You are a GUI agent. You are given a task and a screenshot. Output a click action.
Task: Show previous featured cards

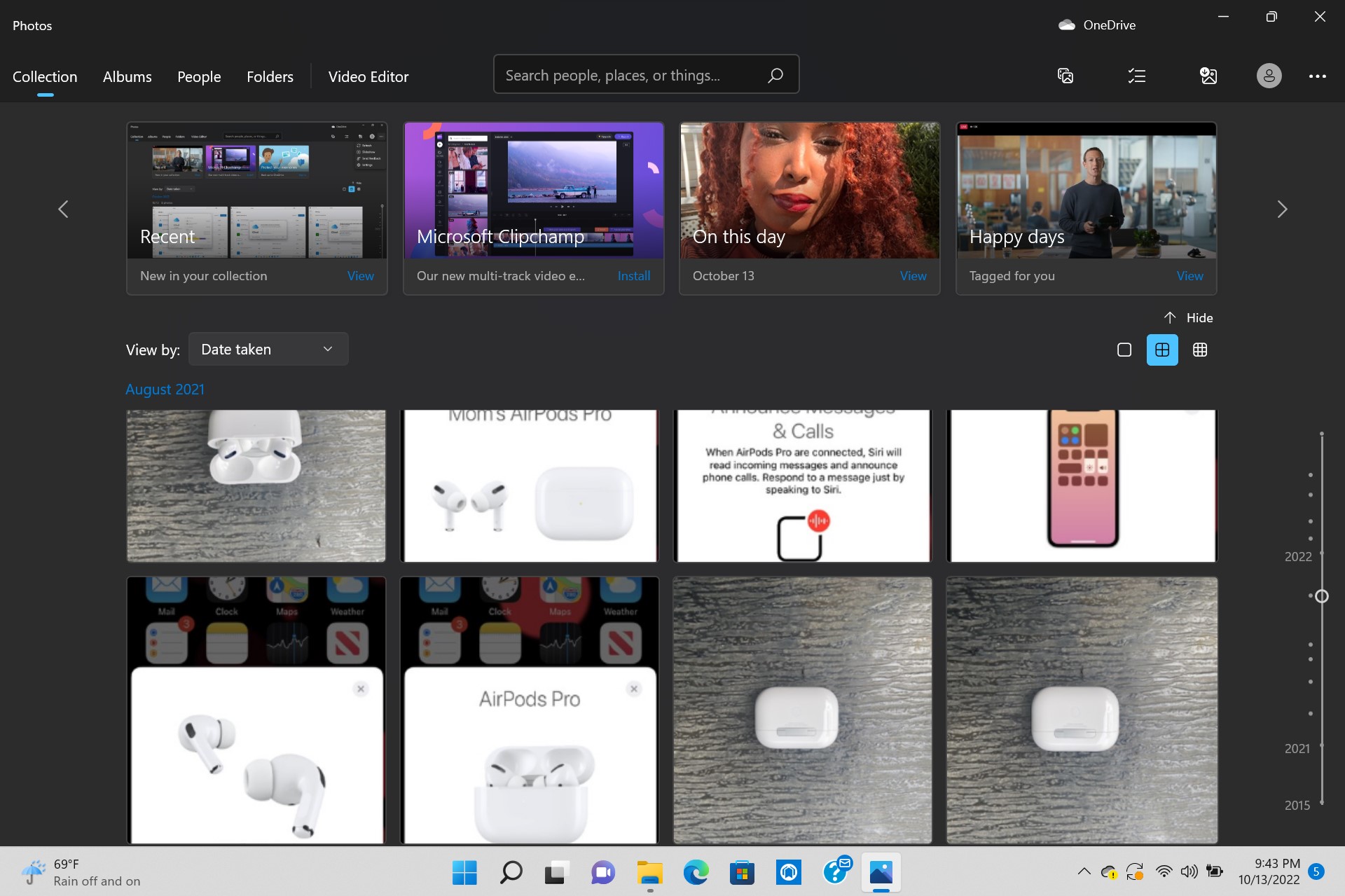tap(63, 209)
